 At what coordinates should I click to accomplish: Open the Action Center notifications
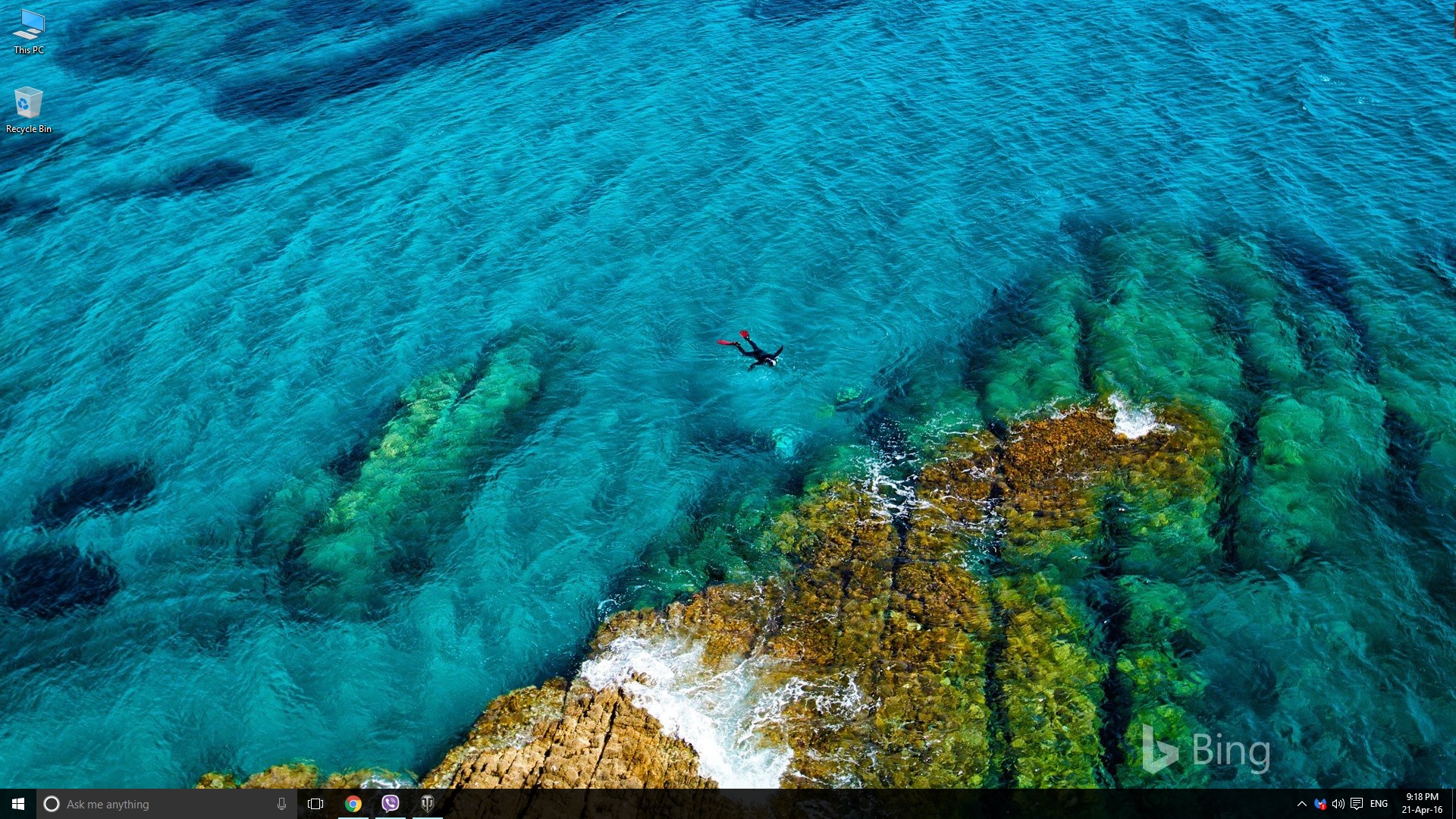[1357, 804]
